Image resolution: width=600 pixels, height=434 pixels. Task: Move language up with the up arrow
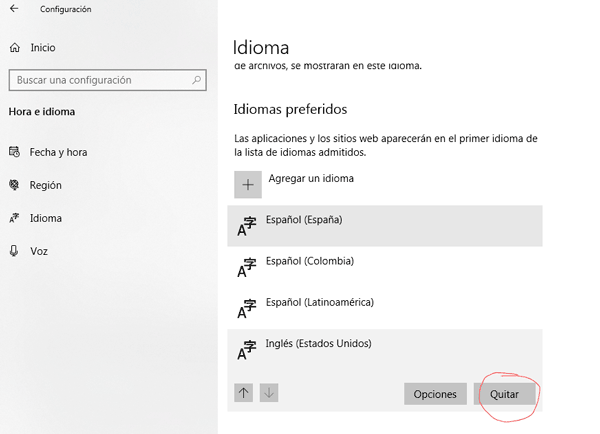(244, 393)
